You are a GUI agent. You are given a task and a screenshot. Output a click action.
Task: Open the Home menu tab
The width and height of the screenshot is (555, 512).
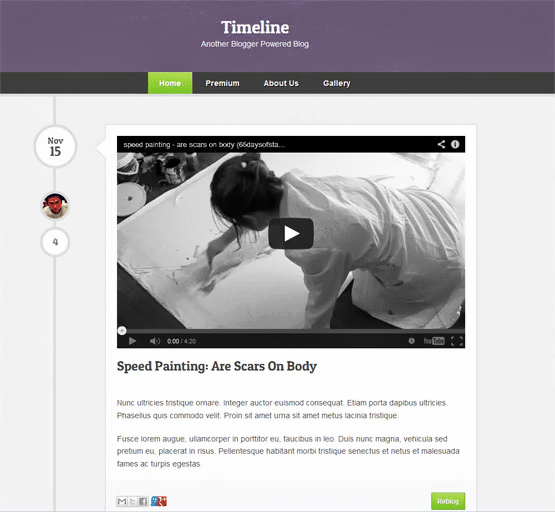point(170,83)
